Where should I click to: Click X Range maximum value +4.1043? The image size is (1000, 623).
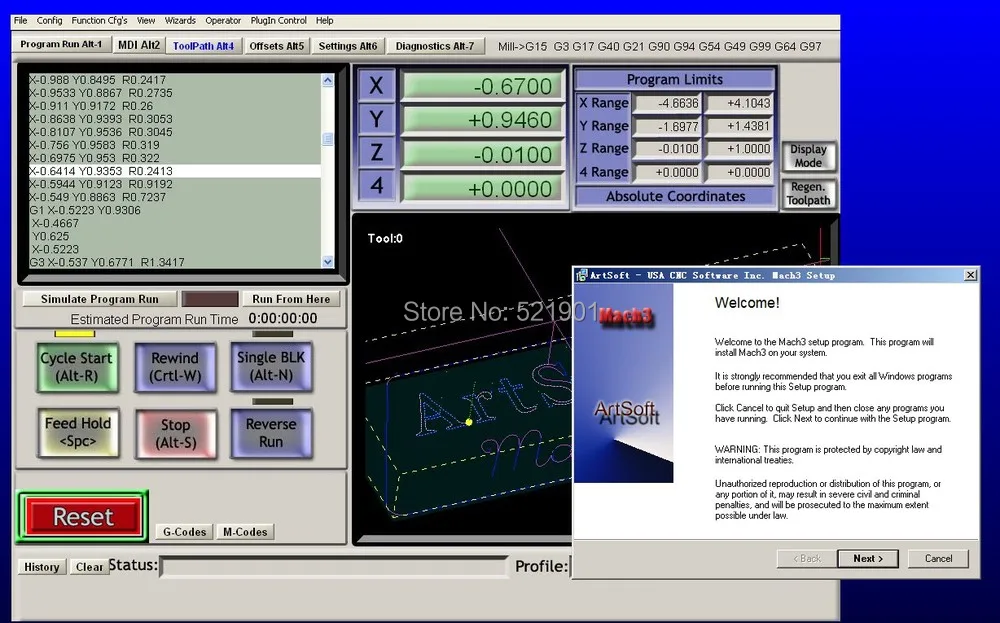coord(739,103)
